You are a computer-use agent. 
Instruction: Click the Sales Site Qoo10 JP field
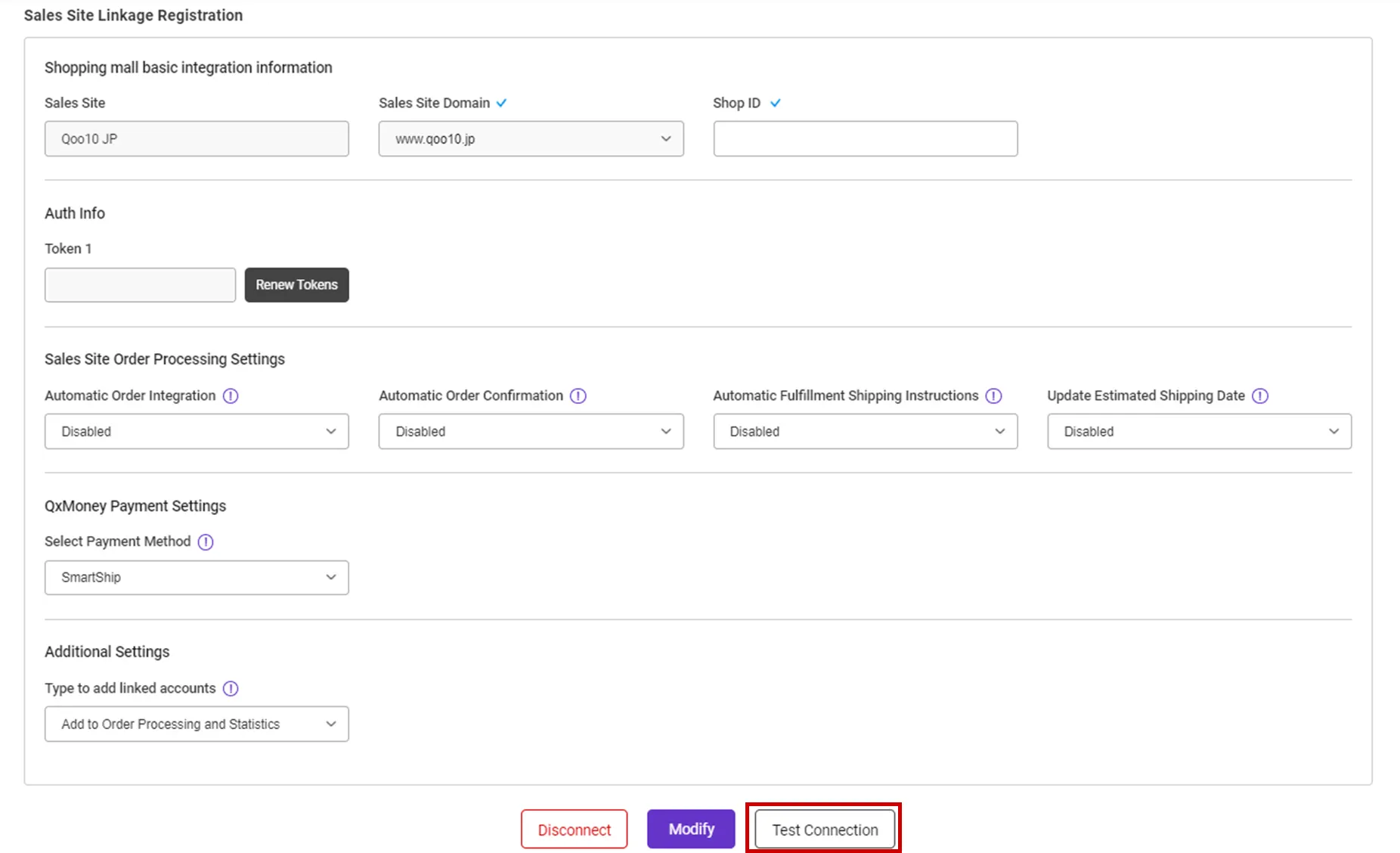tap(197, 139)
